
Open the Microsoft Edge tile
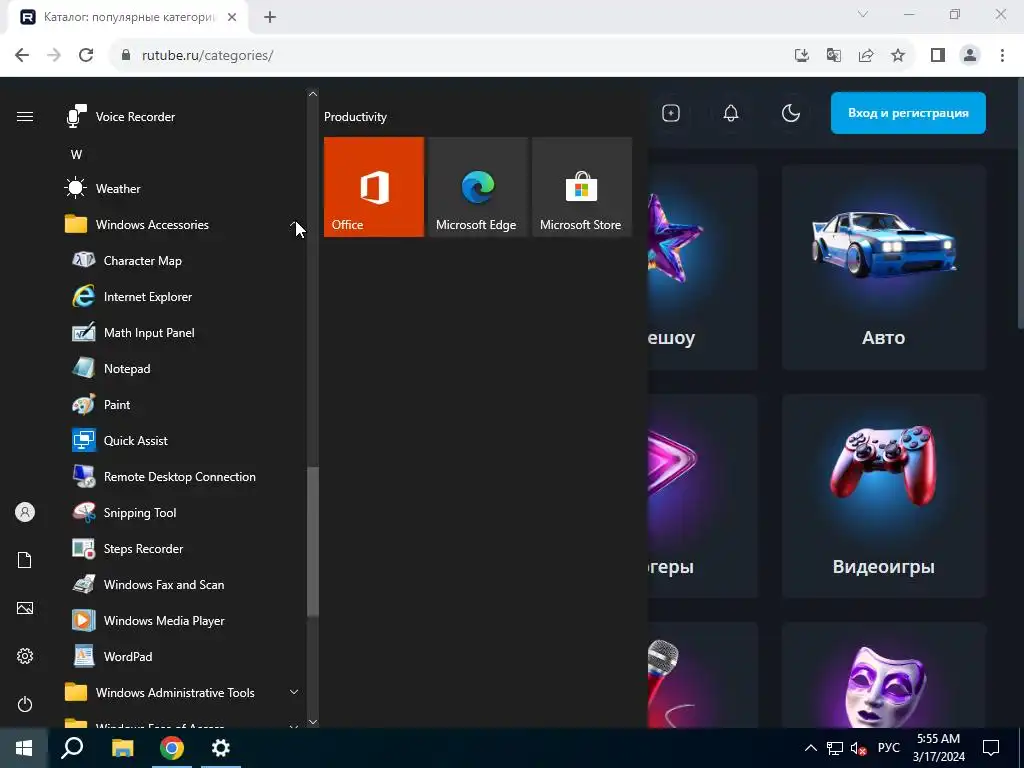click(477, 187)
